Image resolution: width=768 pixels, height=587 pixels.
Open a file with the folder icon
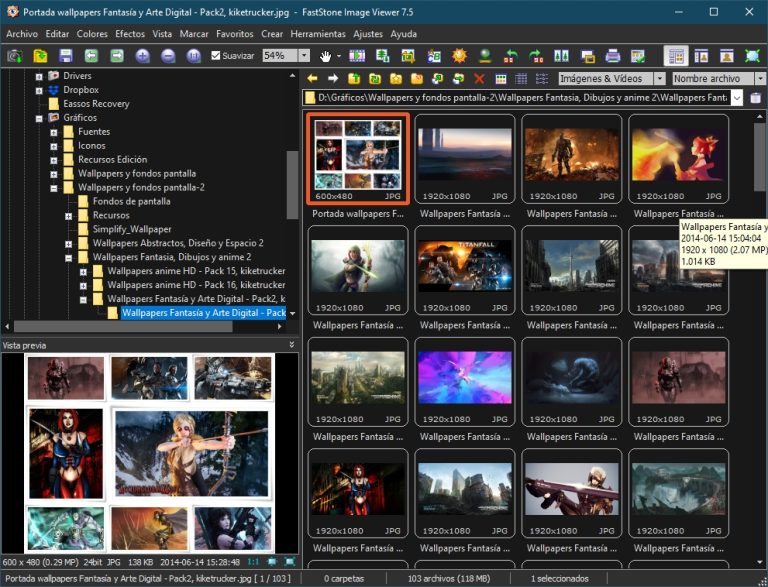[40, 56]
